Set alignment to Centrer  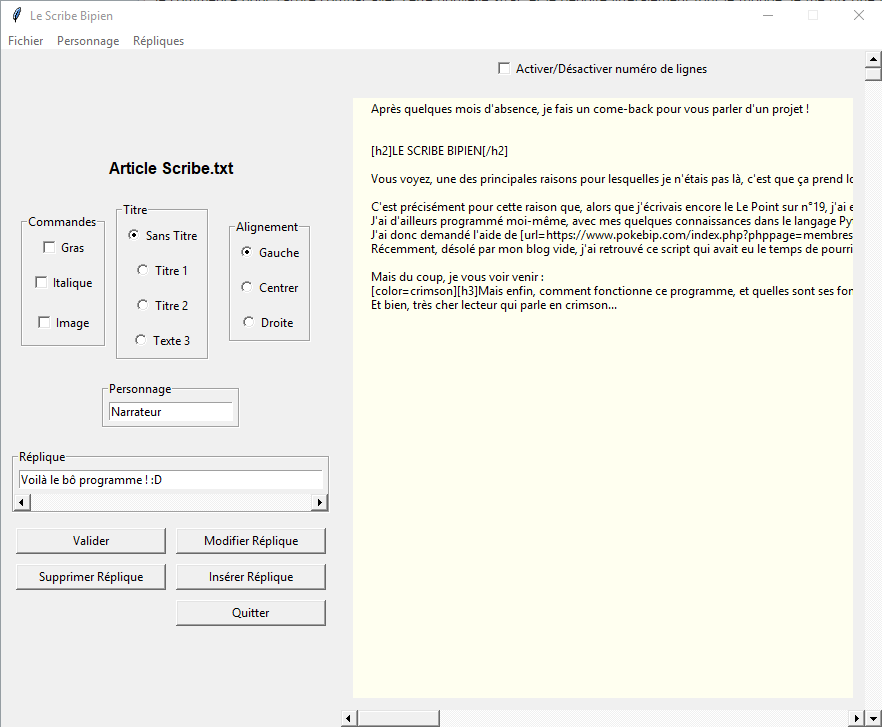click(x=247, y=287)
